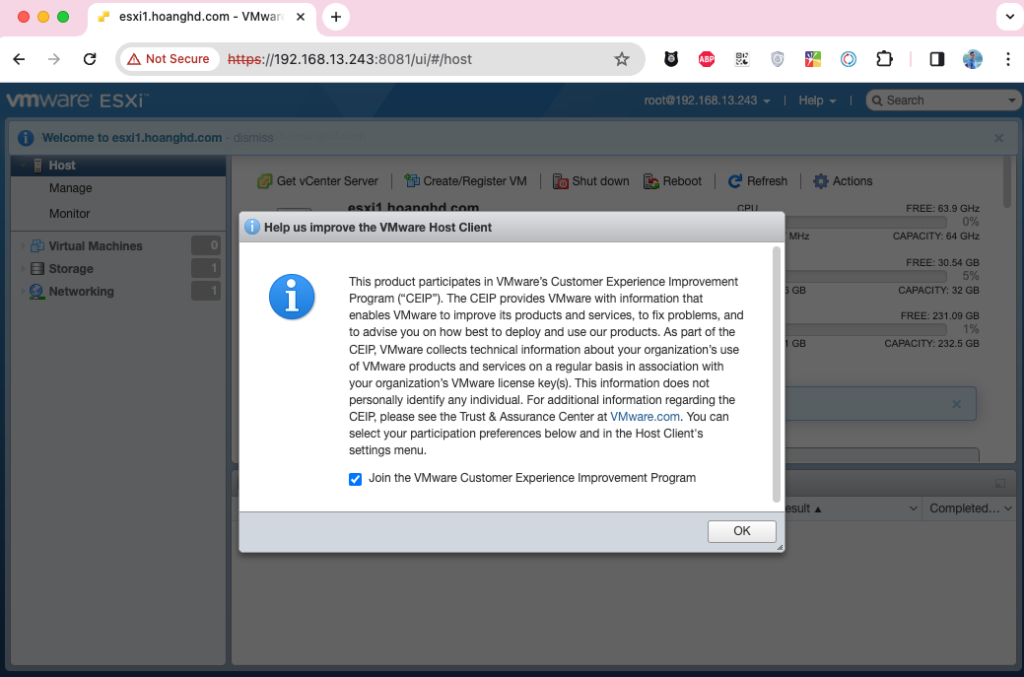Uncheck Join the VMware CEIP checkbox
The width and height of the screenshot is (1024, 677).
point(355,479)
